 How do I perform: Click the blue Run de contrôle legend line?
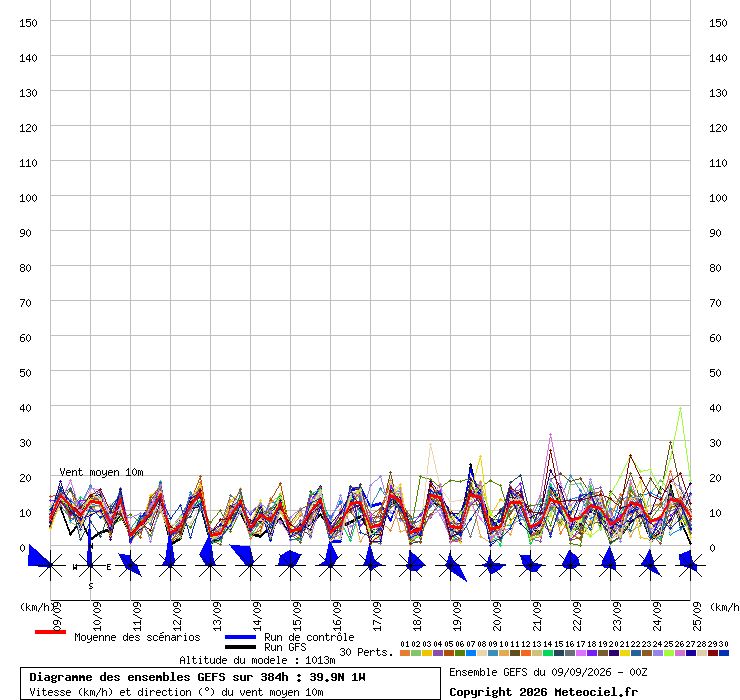coord(240,637)
